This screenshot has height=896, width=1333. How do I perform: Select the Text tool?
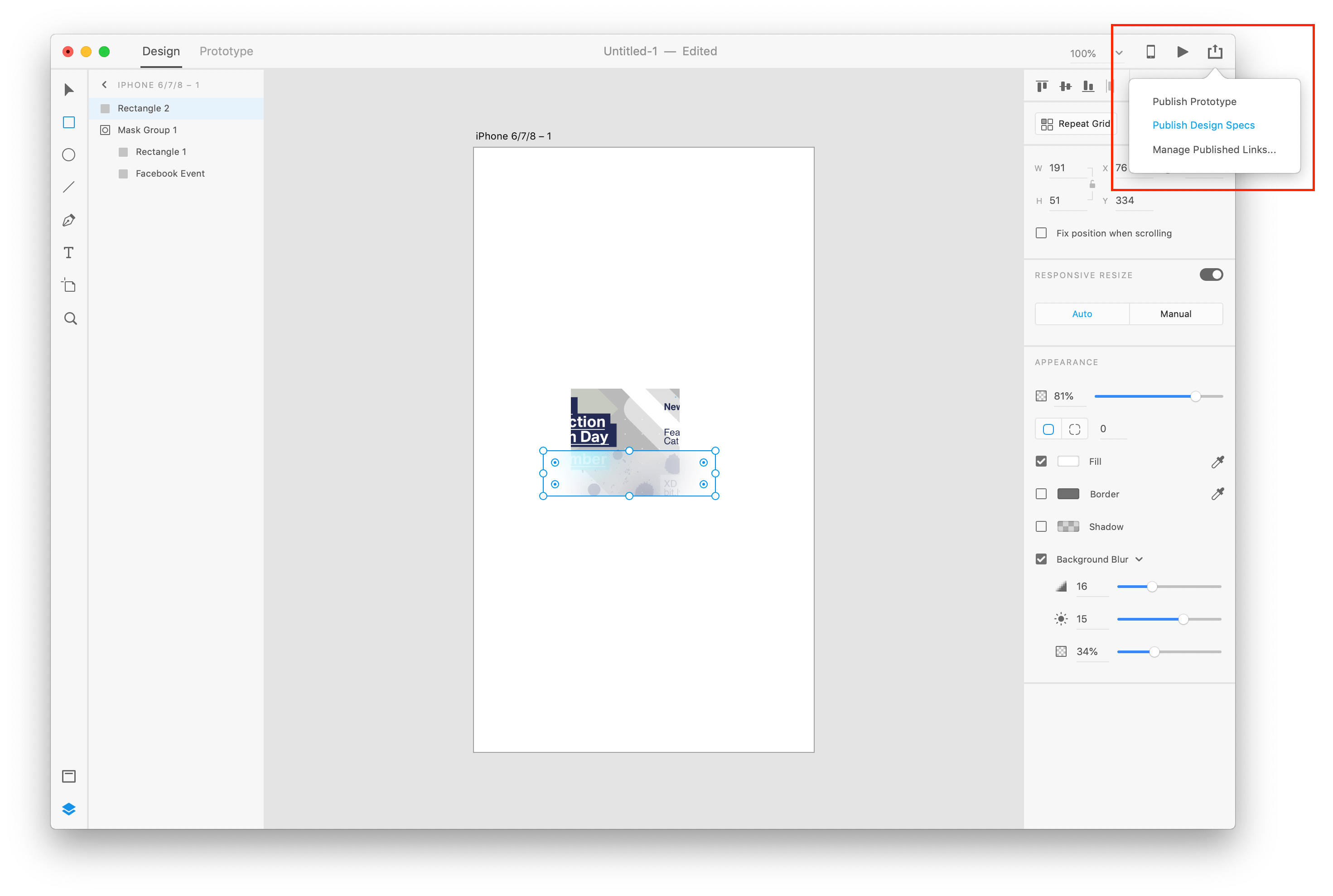tap(68, 253)
